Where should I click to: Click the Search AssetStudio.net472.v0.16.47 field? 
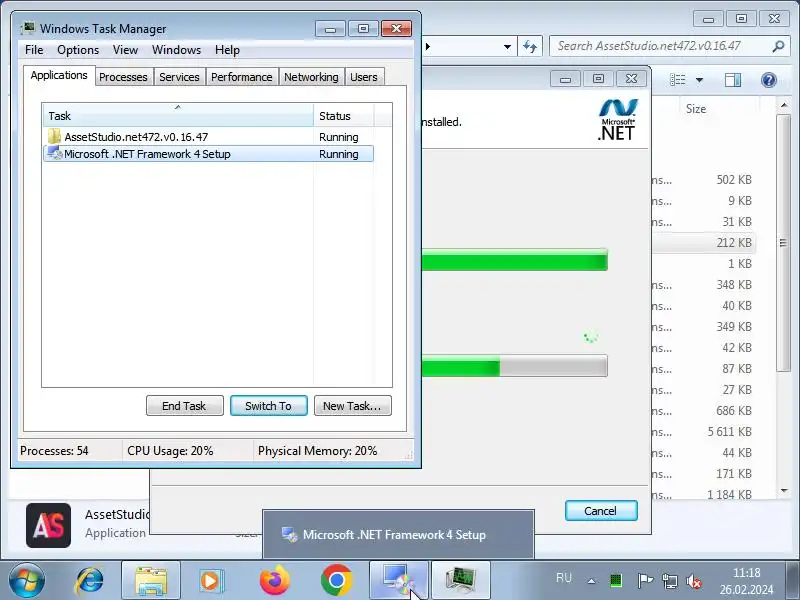(670, 46)
